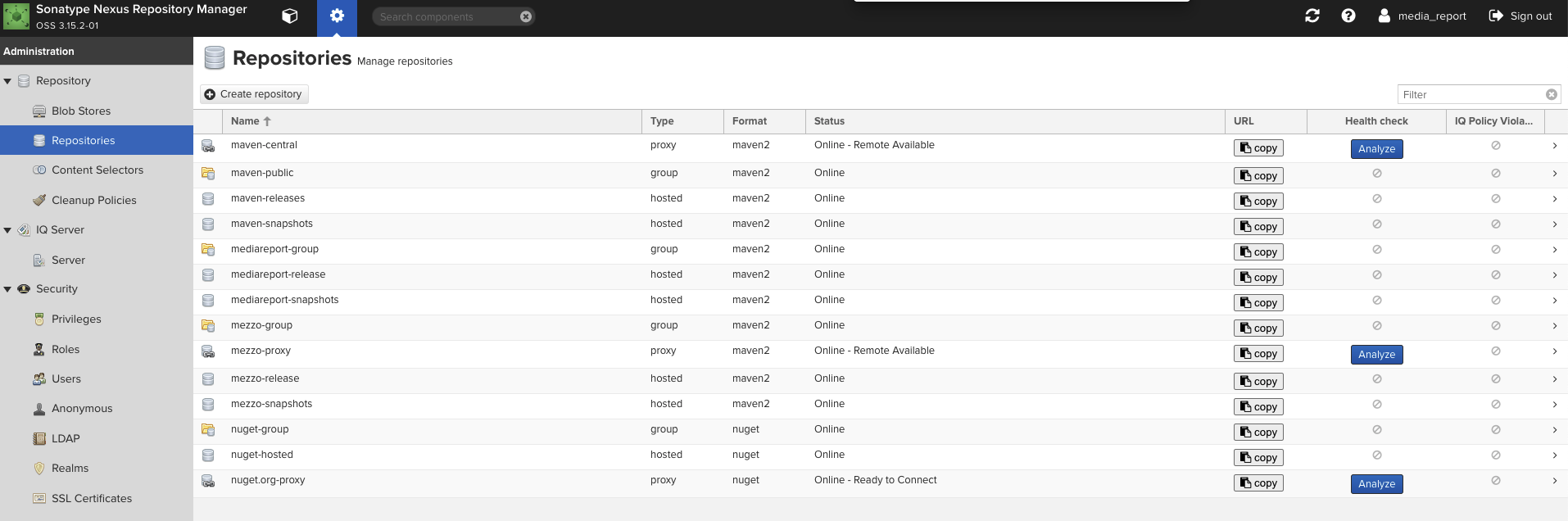Open nuget-group details via row chevron

1554,430
